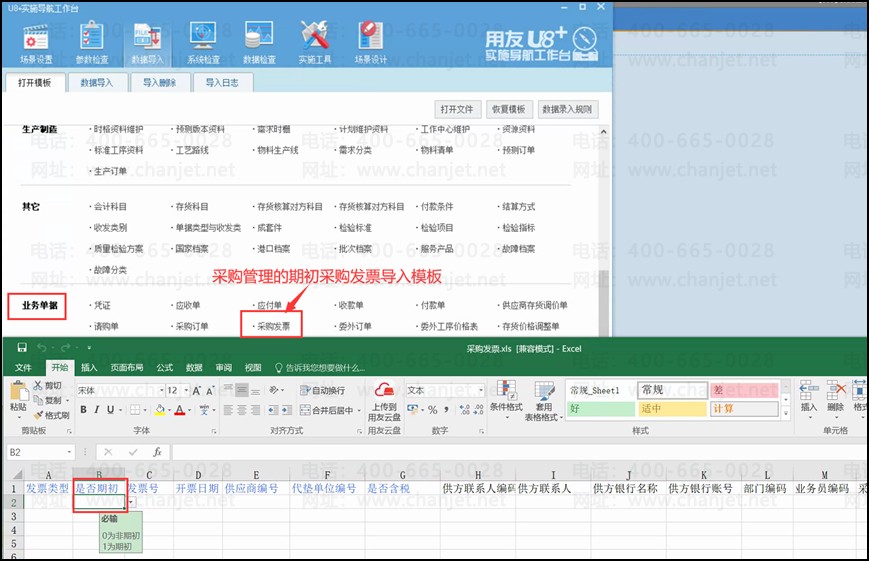Image resolution: width=869 pixels, height=561 pixels.
Task: Open 条件格式 in Excel ribbon
Action: [506, 398]
